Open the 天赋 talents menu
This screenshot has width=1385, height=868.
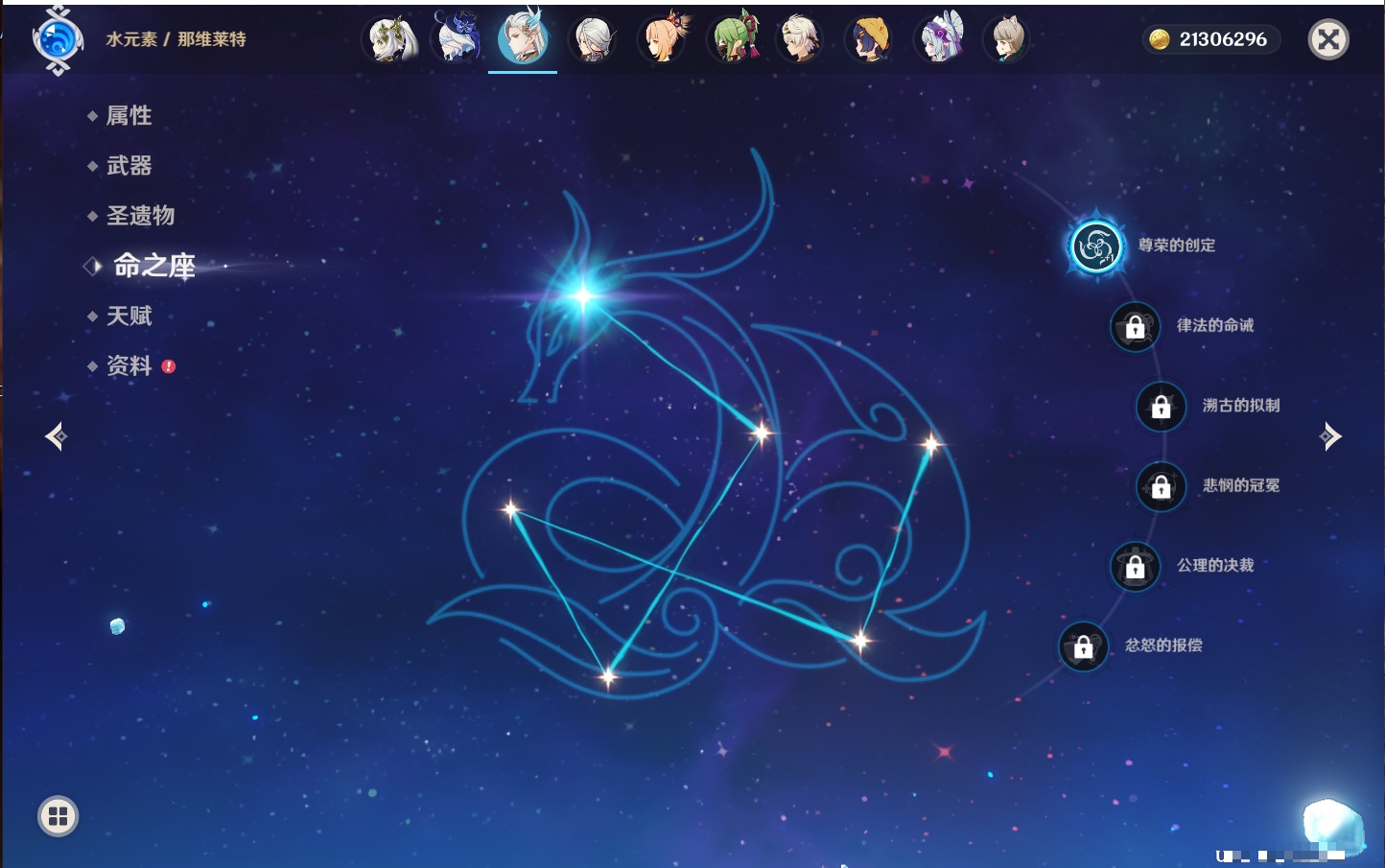pos(129,316)
